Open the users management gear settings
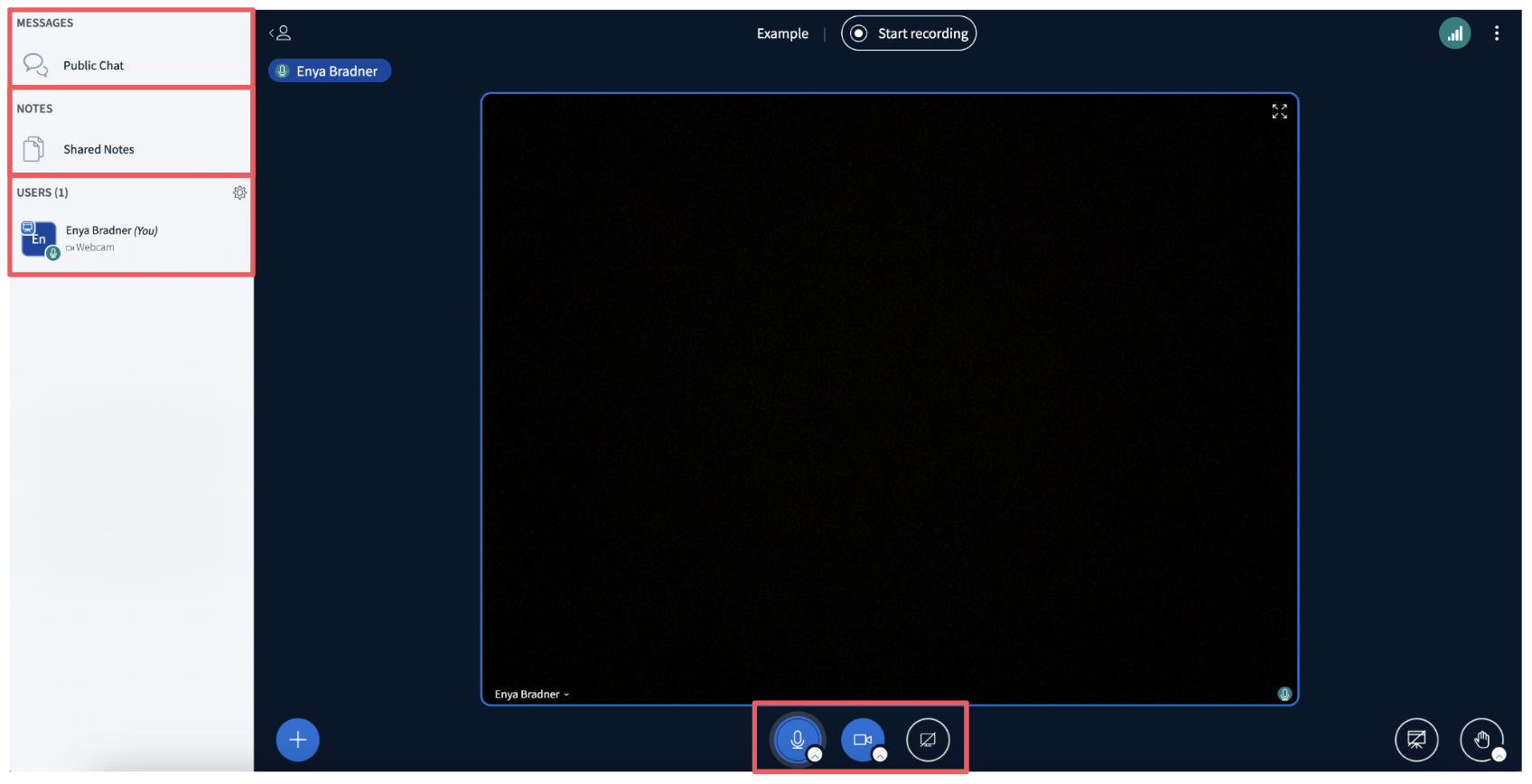 tap(239, 192)
